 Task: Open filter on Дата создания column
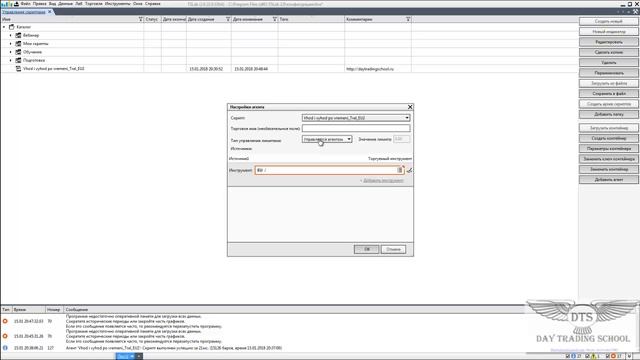coord(228,19)
